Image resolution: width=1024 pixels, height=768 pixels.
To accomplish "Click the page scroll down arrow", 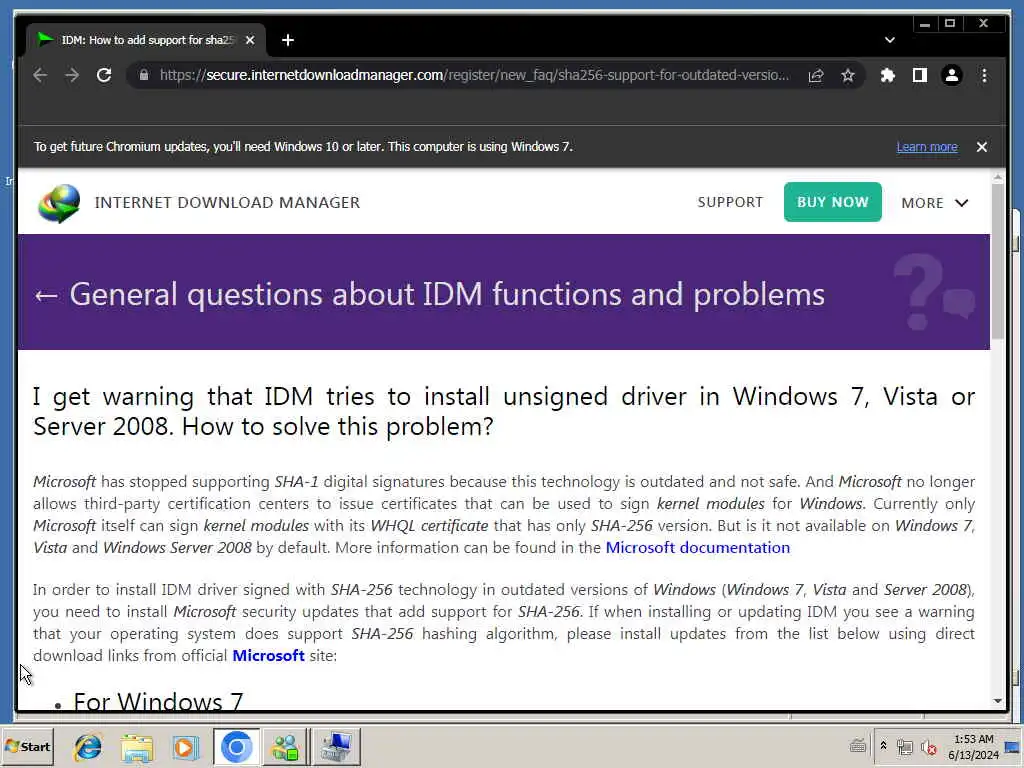I will (x=997, y=701).
